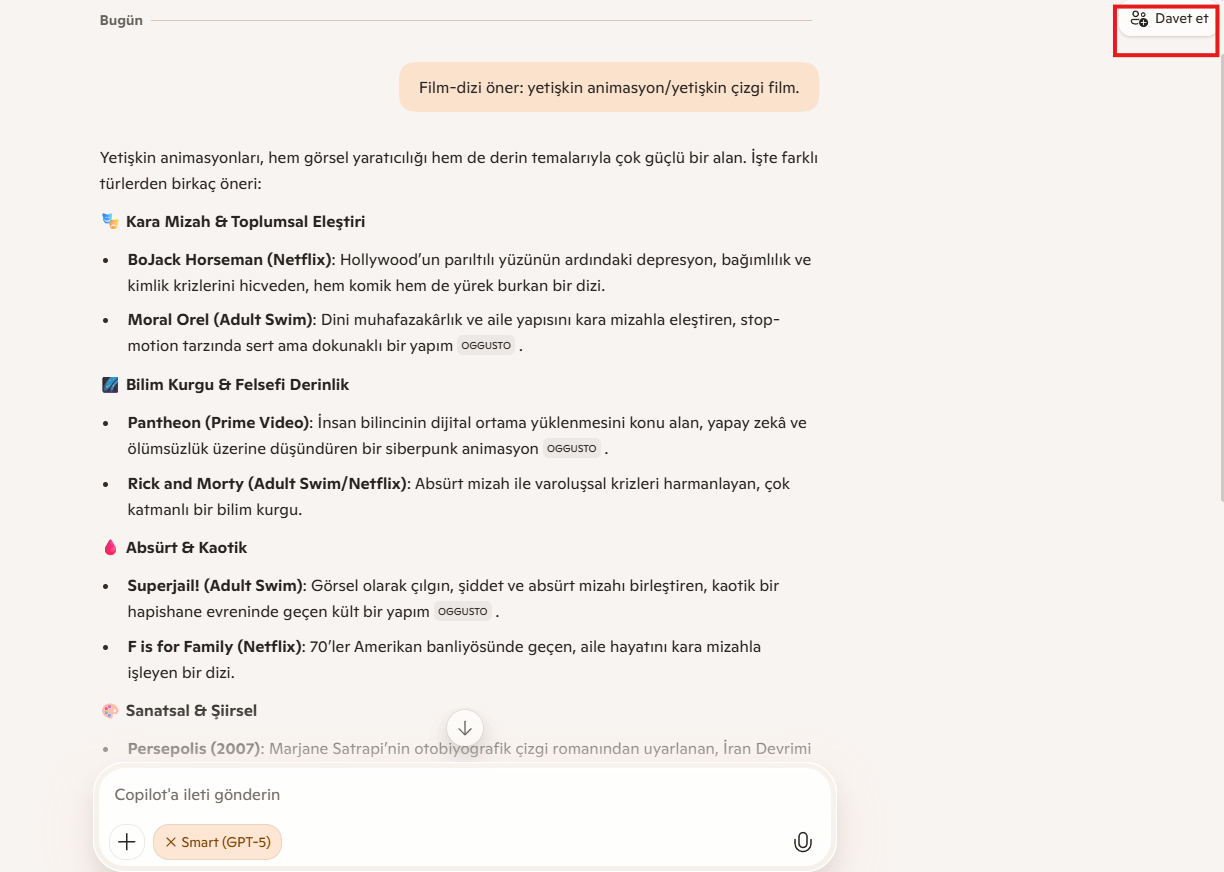Image resolution: width=1224 pixels, height=872 pixels.
Task: Click the Bugün date separator label
Action: point(121,20)
